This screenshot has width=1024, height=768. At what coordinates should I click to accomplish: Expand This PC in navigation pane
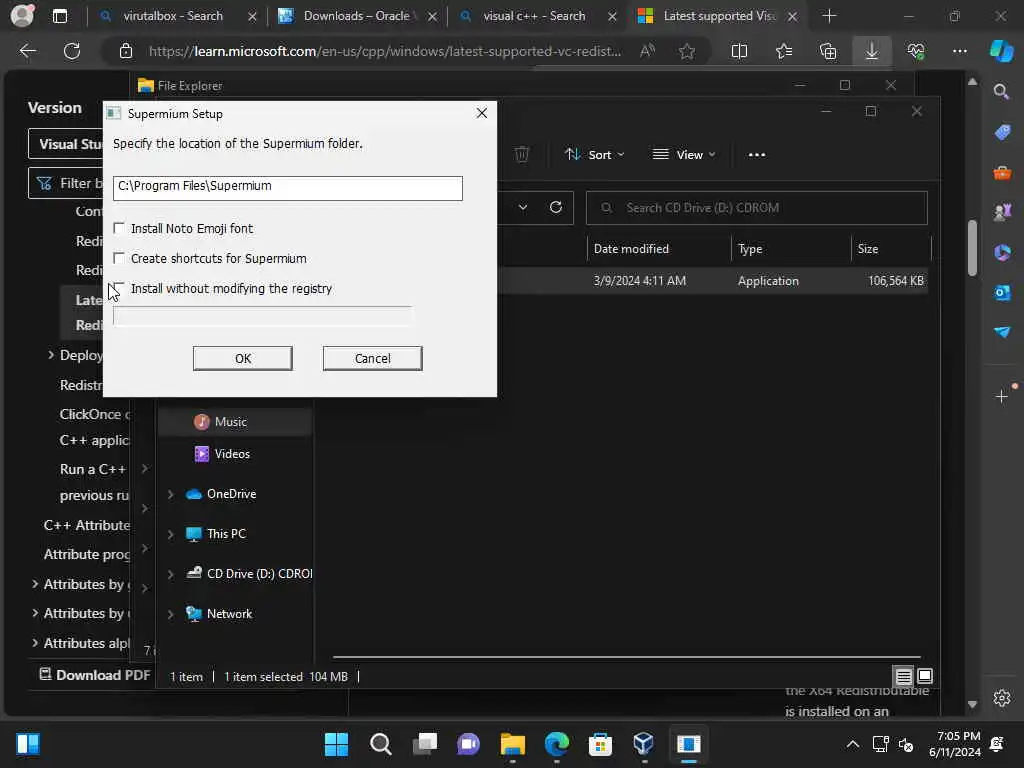coord(170,534)
